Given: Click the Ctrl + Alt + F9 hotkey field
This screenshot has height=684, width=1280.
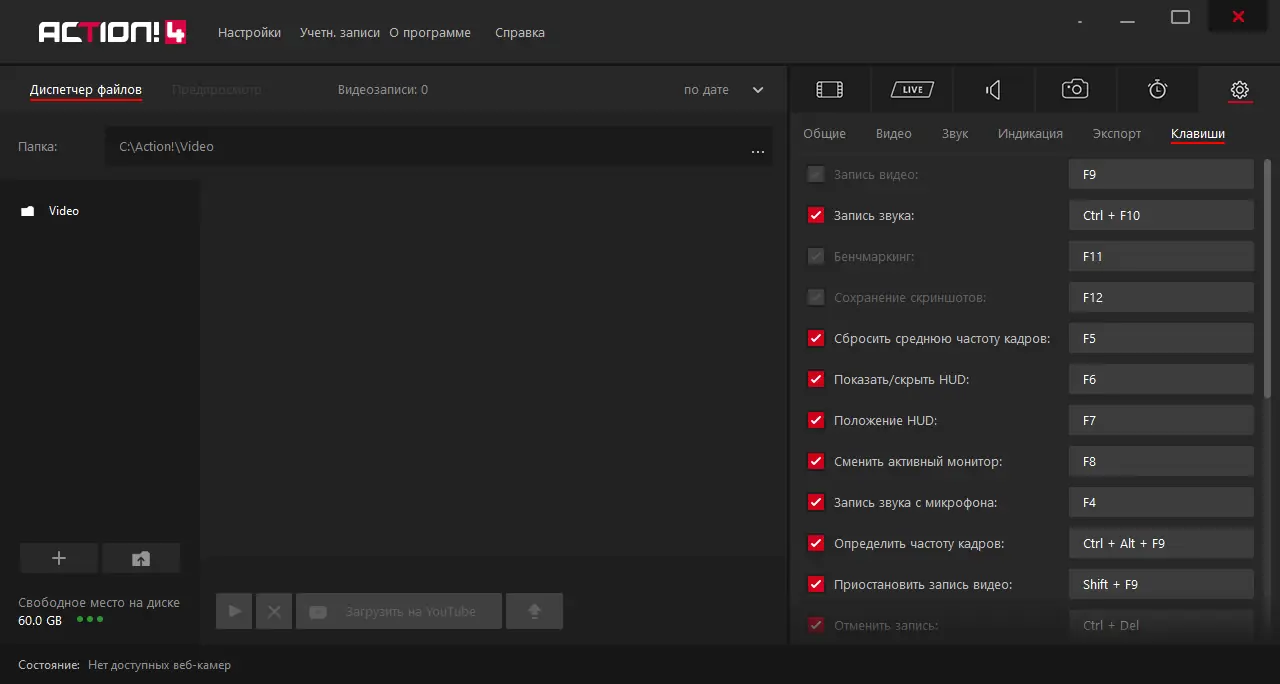Looking at the screenshot, I should tap(1161, 543).
